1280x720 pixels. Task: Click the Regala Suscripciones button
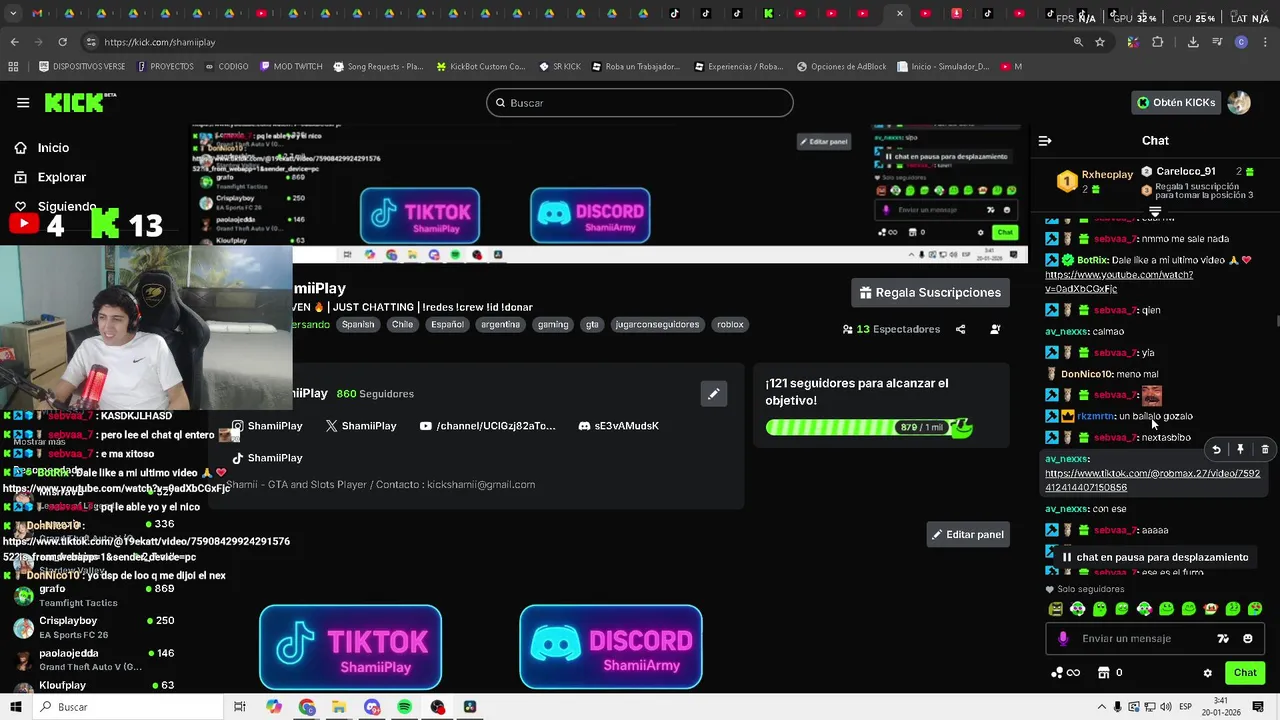(930, 293)
